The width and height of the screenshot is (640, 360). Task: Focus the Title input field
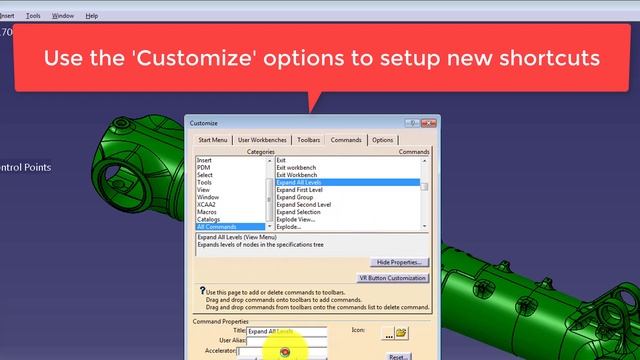[x=287, y=331]
